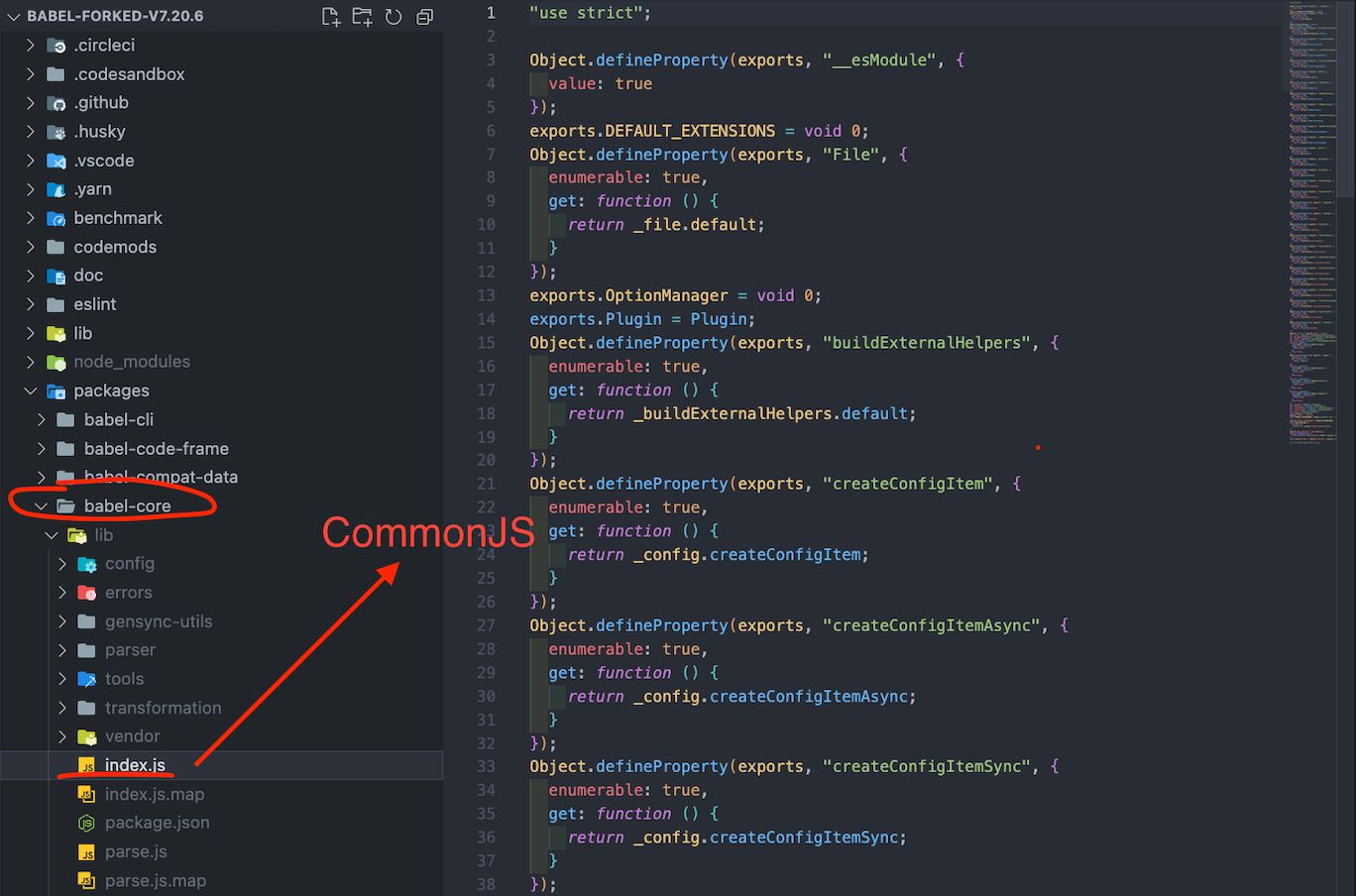Viewport: 1356px width, 896px height.
Task: Click the .yarn folder icon
Action: click(x=56, y=189)
